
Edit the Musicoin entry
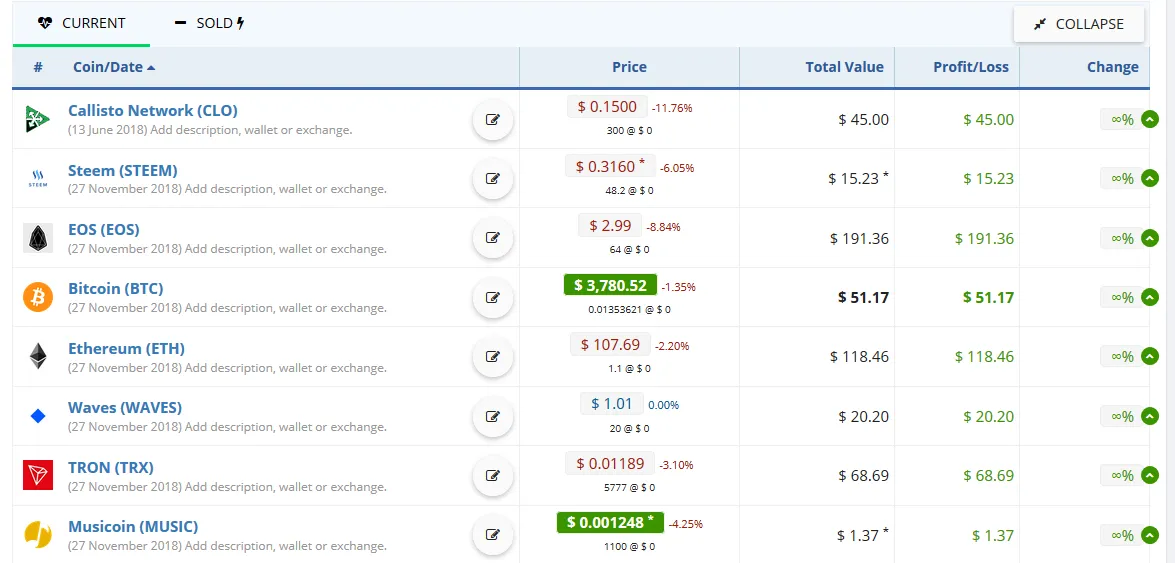(x=492, y=535)
